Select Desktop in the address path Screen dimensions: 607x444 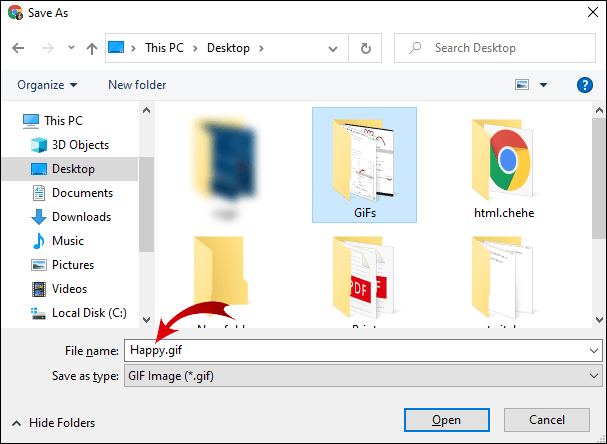pos(228,48)
